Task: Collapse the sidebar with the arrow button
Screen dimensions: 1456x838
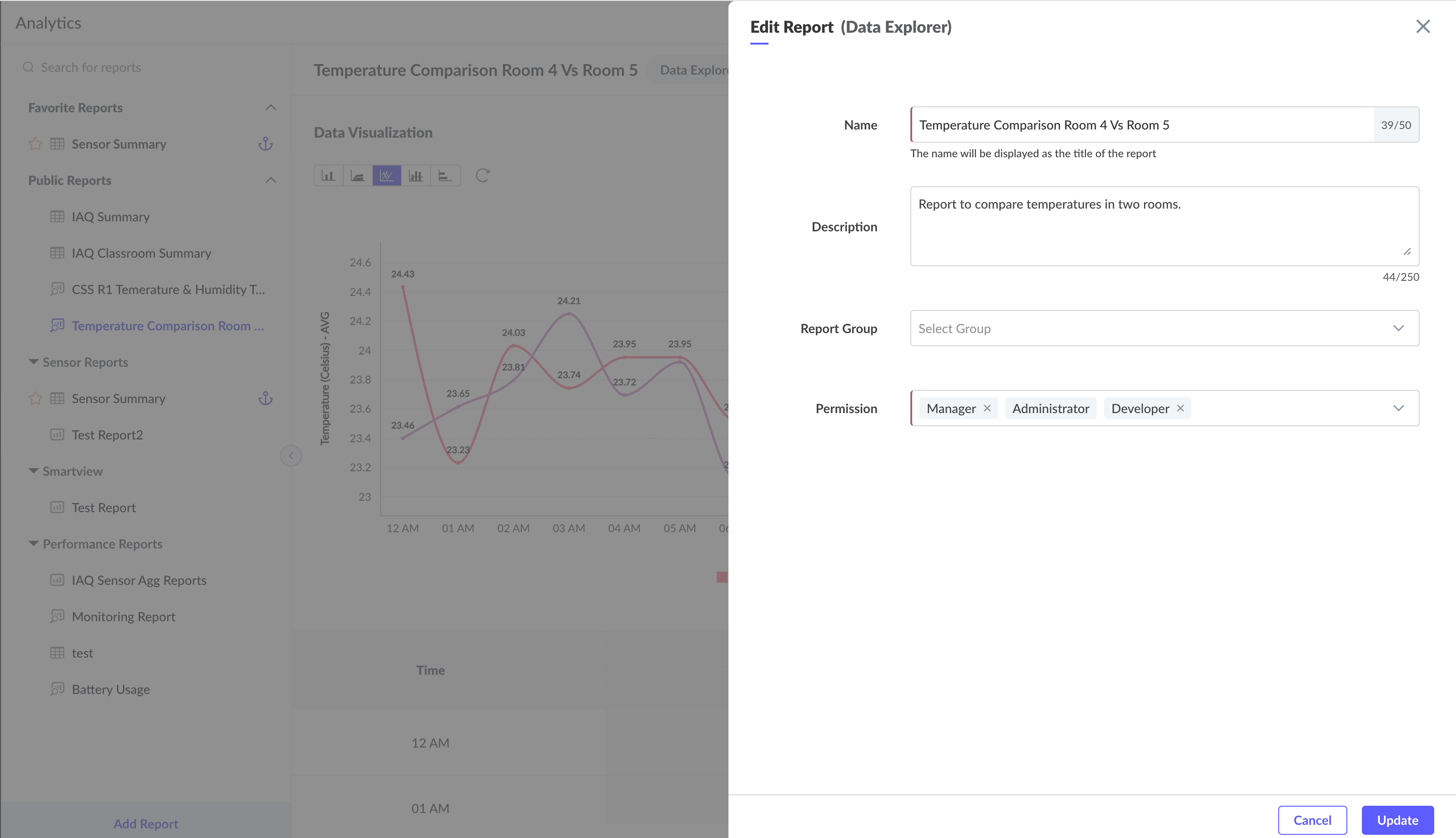Action: pos(291,456)
